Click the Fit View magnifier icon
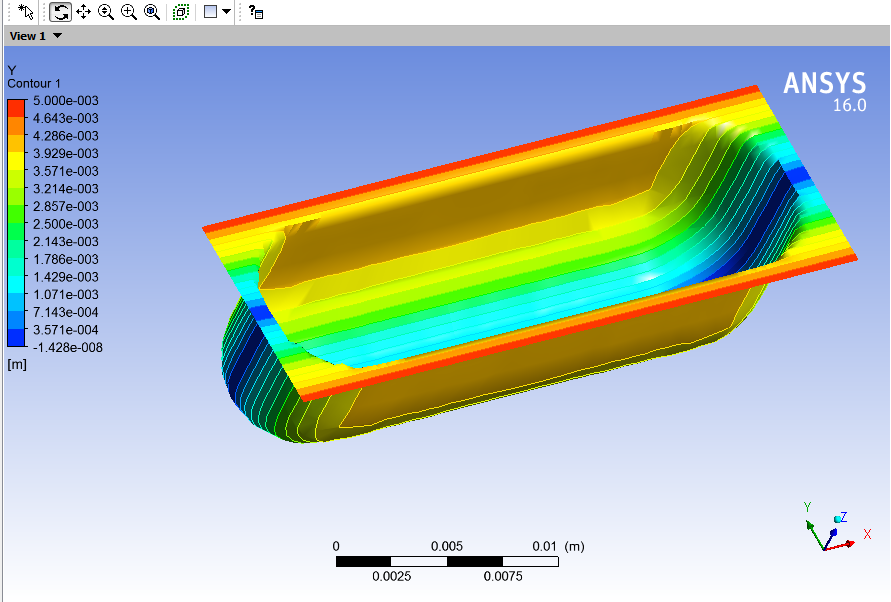 click(x=150, y=12)
